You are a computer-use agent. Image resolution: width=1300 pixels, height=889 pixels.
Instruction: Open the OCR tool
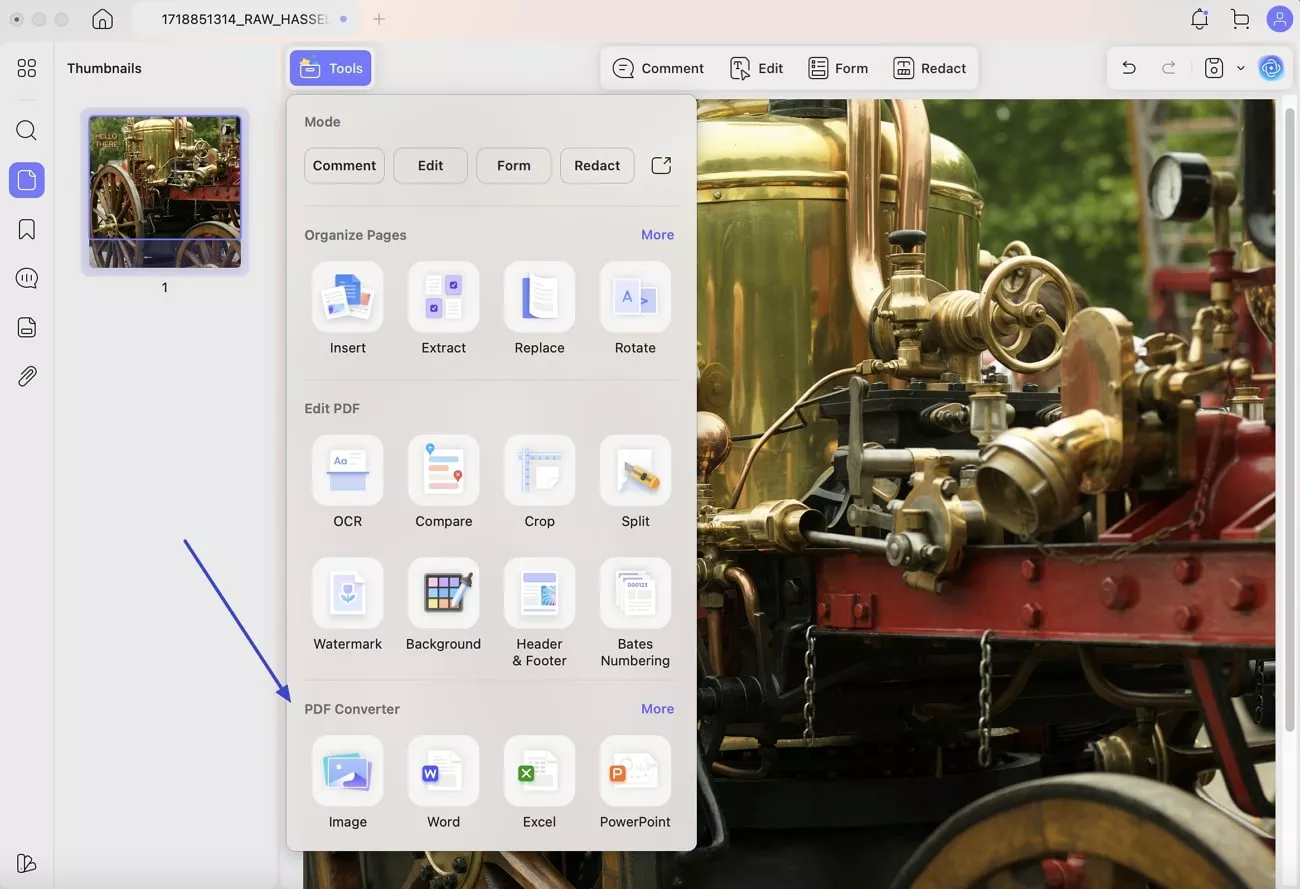(347, 484)
